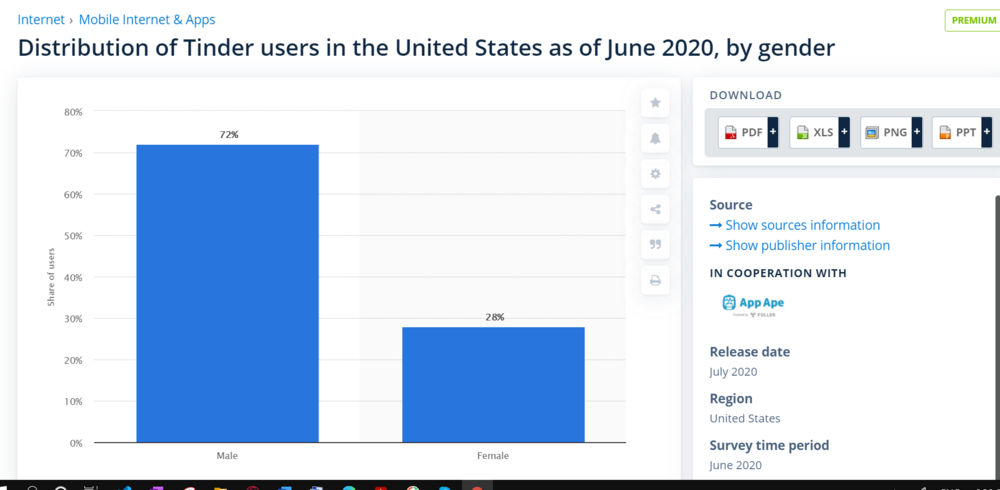Click the bell notification icon

[655, 138]
